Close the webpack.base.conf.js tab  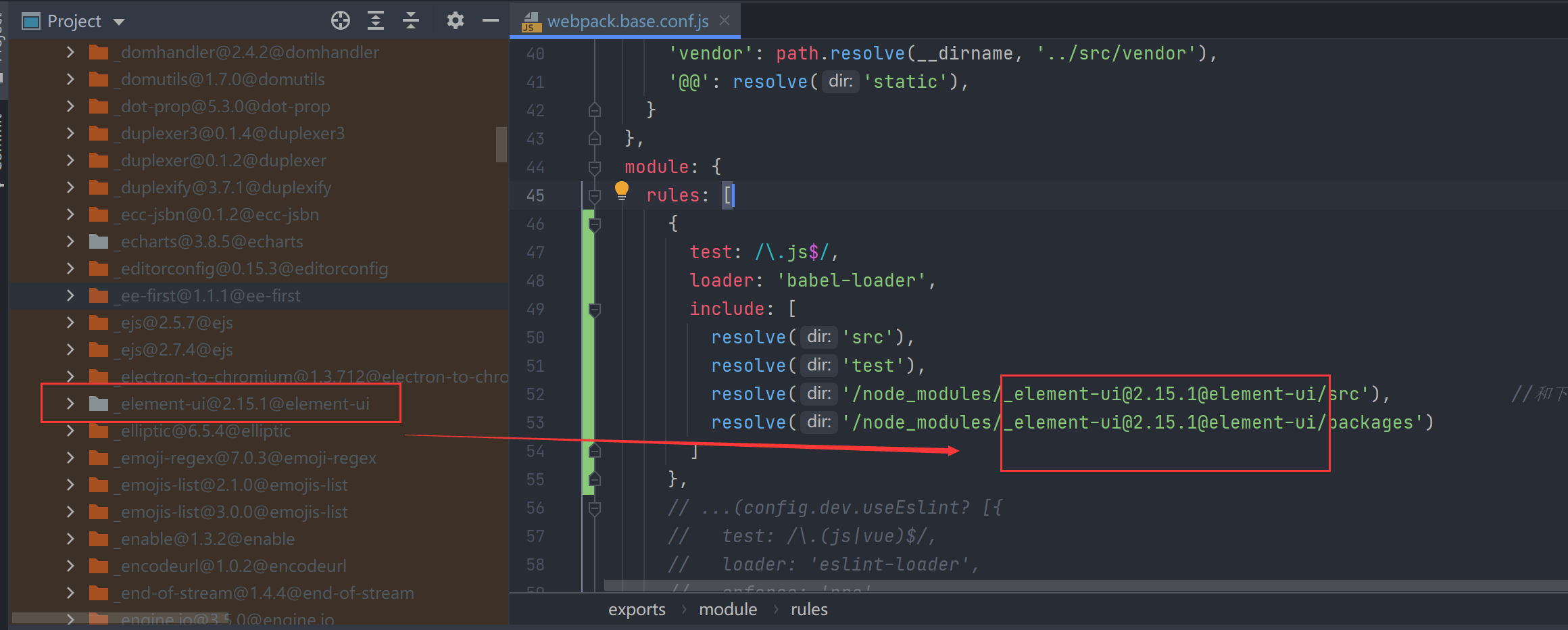(725, 21)
